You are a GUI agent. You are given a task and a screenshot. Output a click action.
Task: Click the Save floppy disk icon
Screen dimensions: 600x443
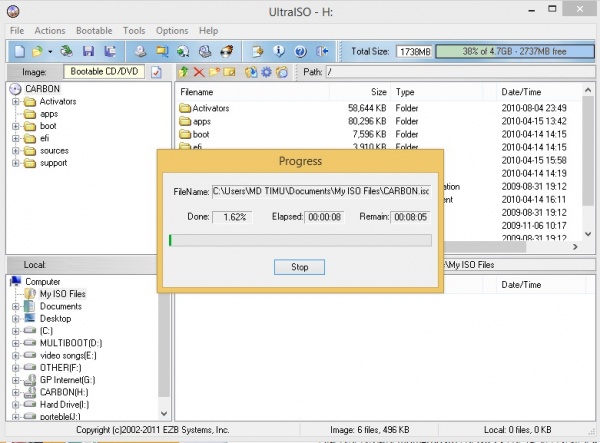pyautogui.click(x=88, y=50)
